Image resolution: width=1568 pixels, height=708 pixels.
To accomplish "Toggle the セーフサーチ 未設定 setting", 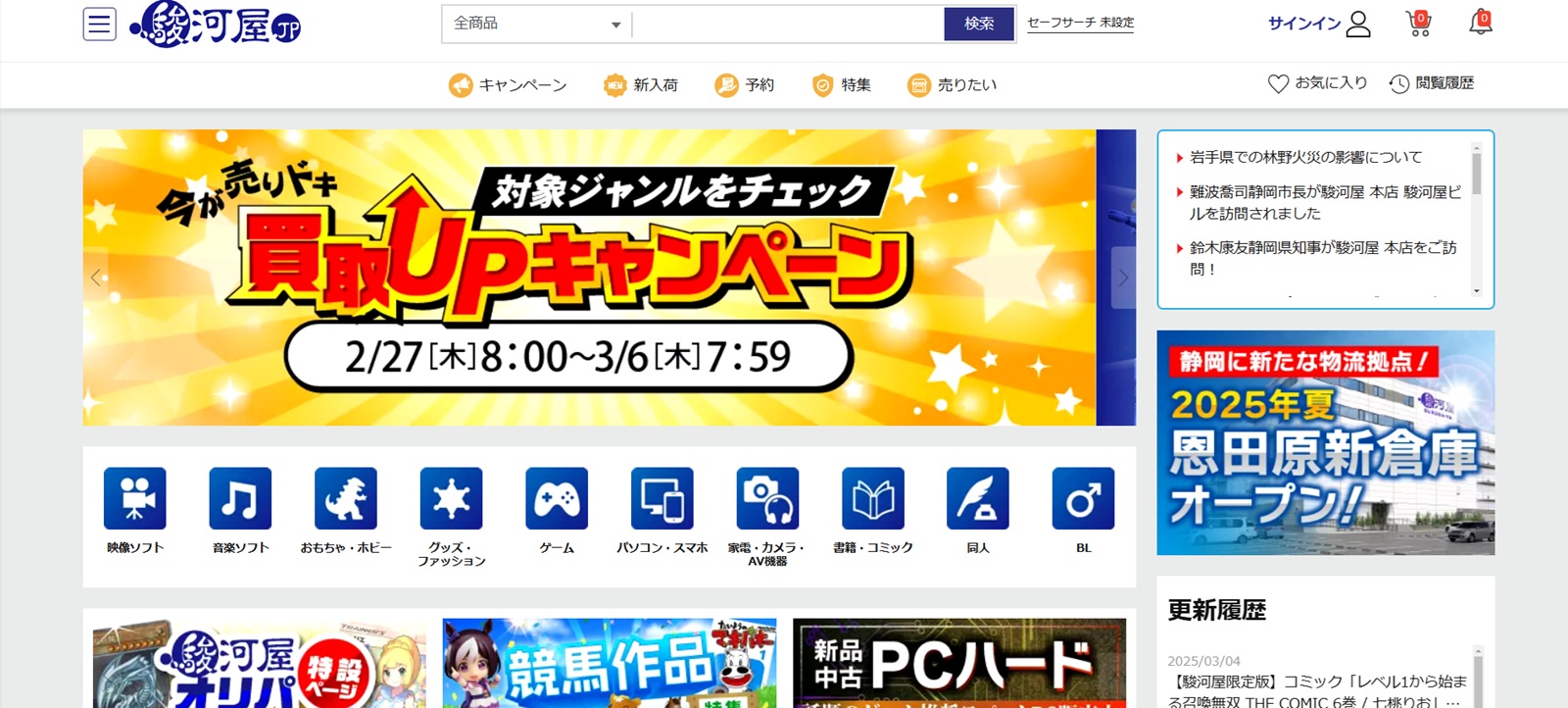I will click(1080, 23).
